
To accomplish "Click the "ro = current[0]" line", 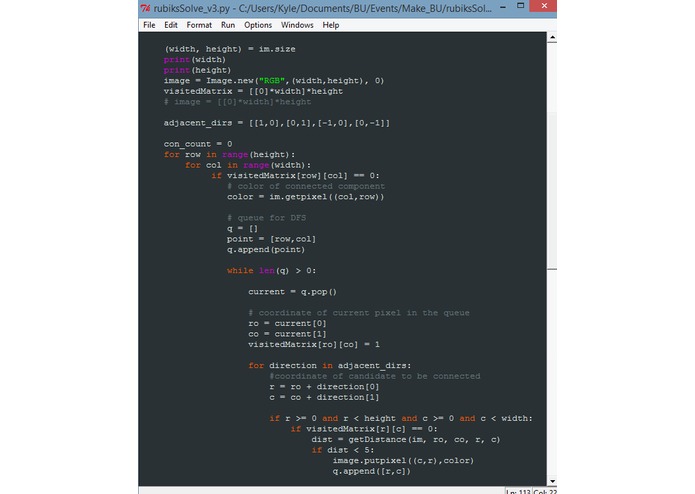I will (287, 324).
